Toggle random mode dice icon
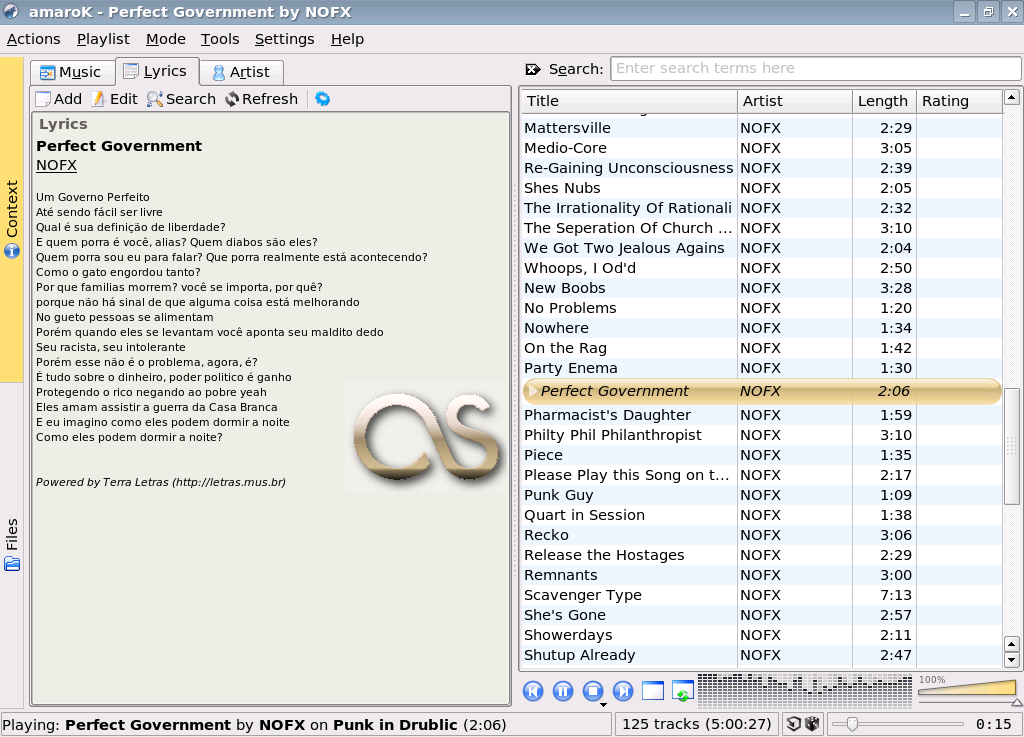Viewport: 1024px width, 737px height. coord(812,724)
